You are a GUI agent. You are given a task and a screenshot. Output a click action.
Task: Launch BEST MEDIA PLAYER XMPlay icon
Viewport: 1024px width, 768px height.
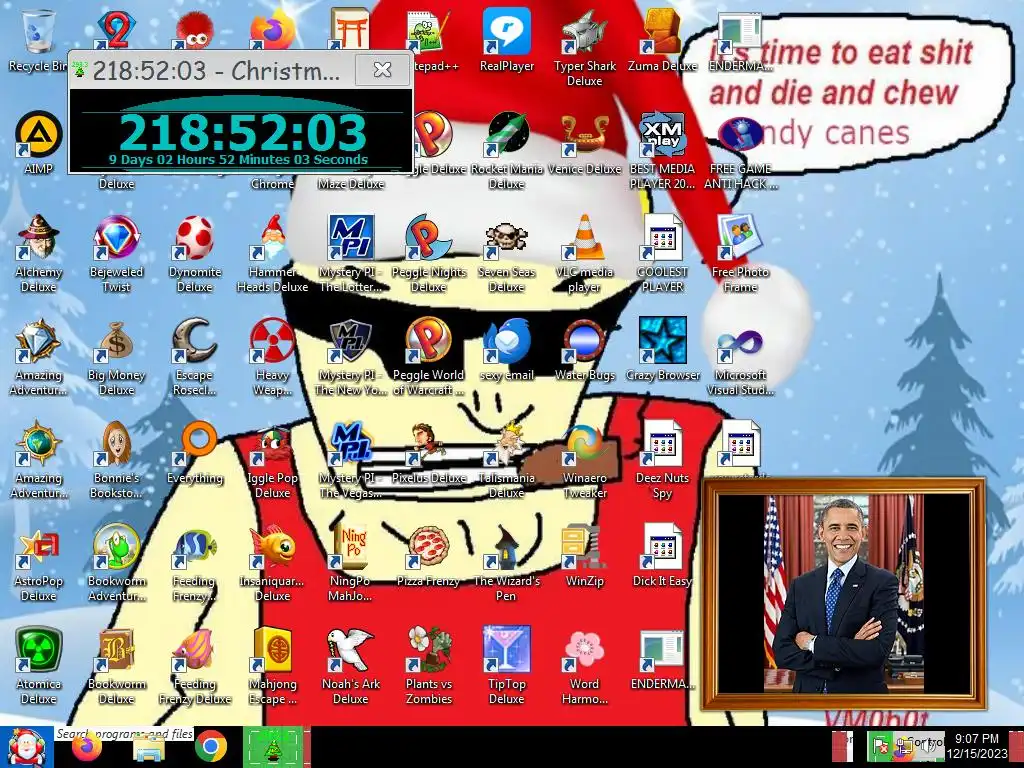(662, 152)
